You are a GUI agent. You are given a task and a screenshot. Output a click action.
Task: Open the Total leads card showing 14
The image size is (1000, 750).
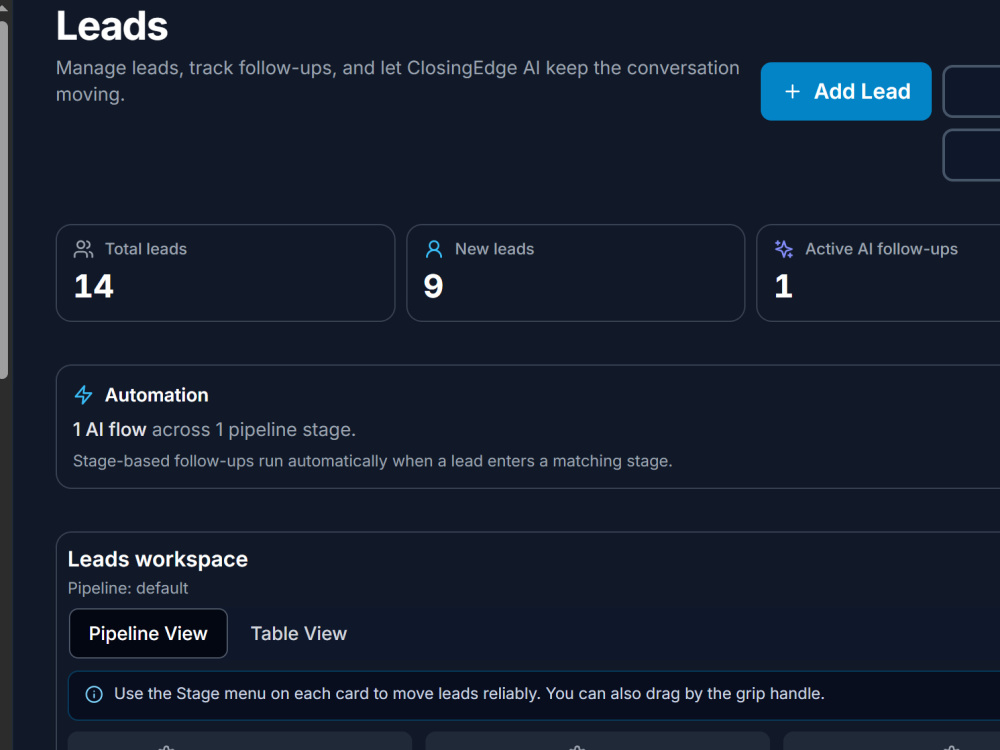click(x=225, y=273)
